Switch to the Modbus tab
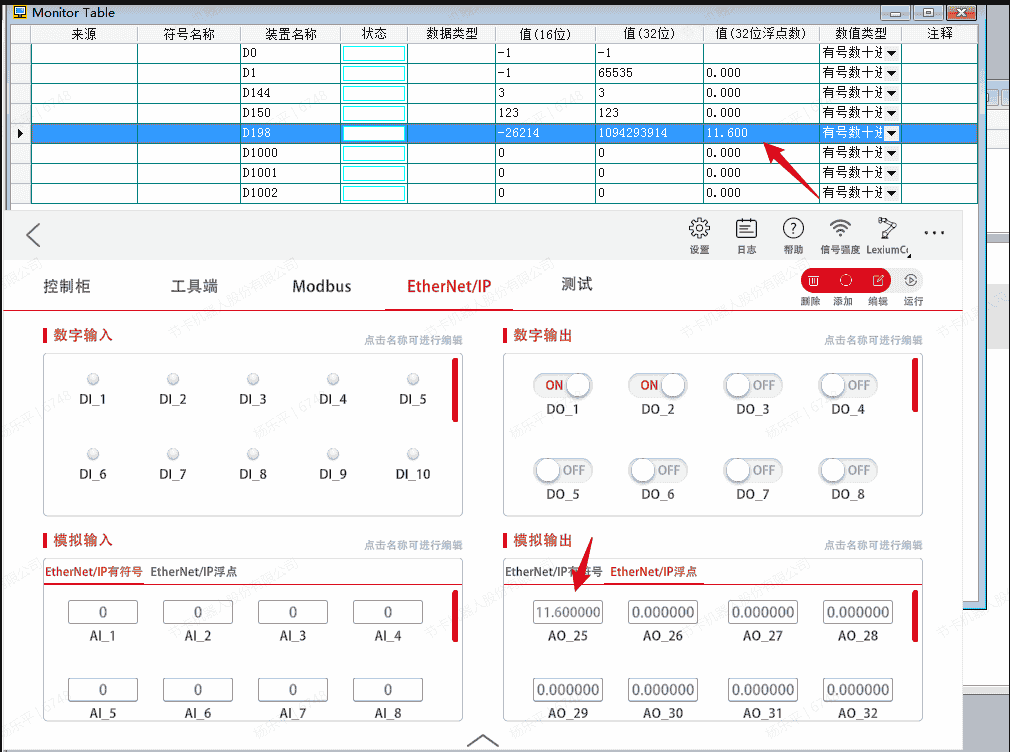Viewport: 1010px width, 752px height. tap(321, 286)
